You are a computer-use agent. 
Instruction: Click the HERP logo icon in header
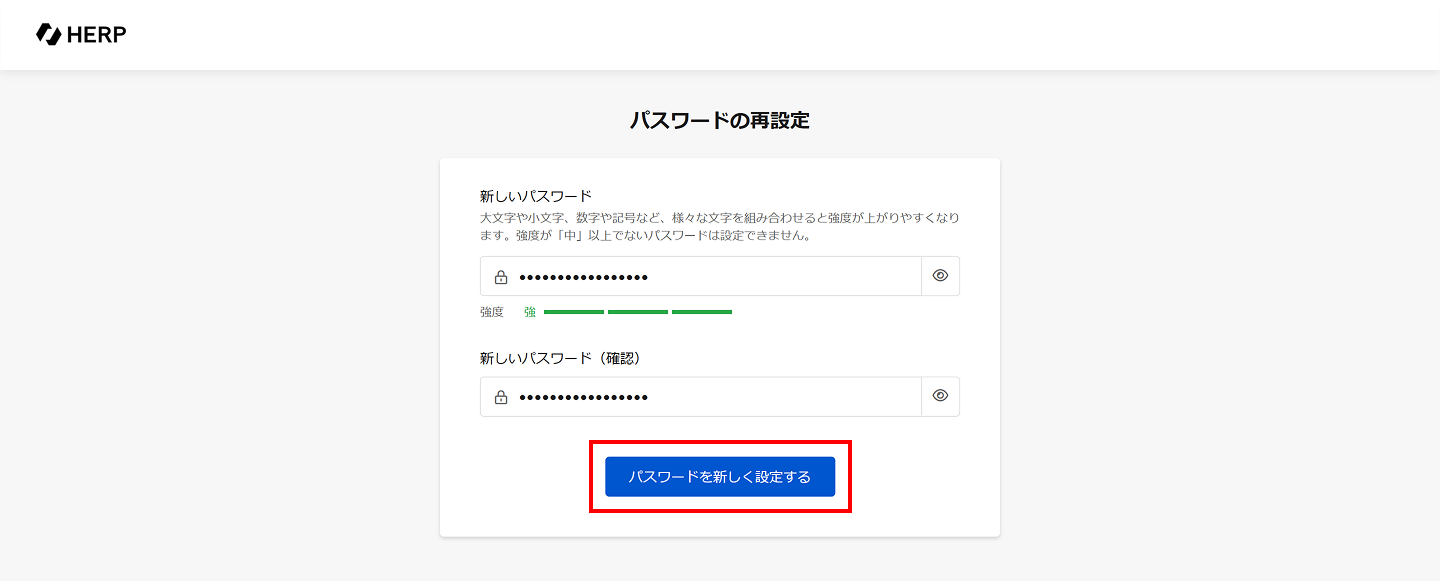tap(48, 34)
